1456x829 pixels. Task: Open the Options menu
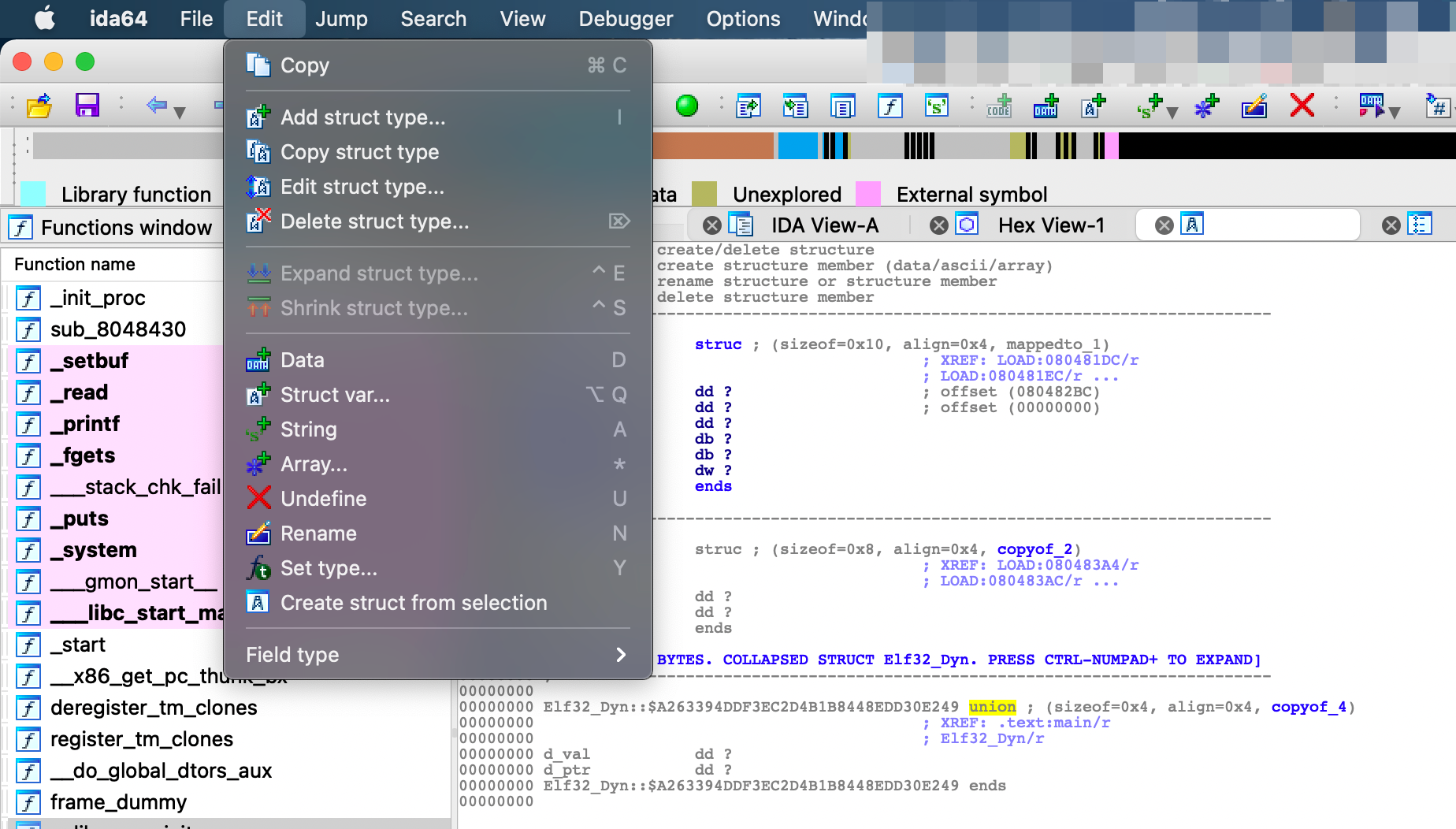pyautogui.click(x=743, y=19)
